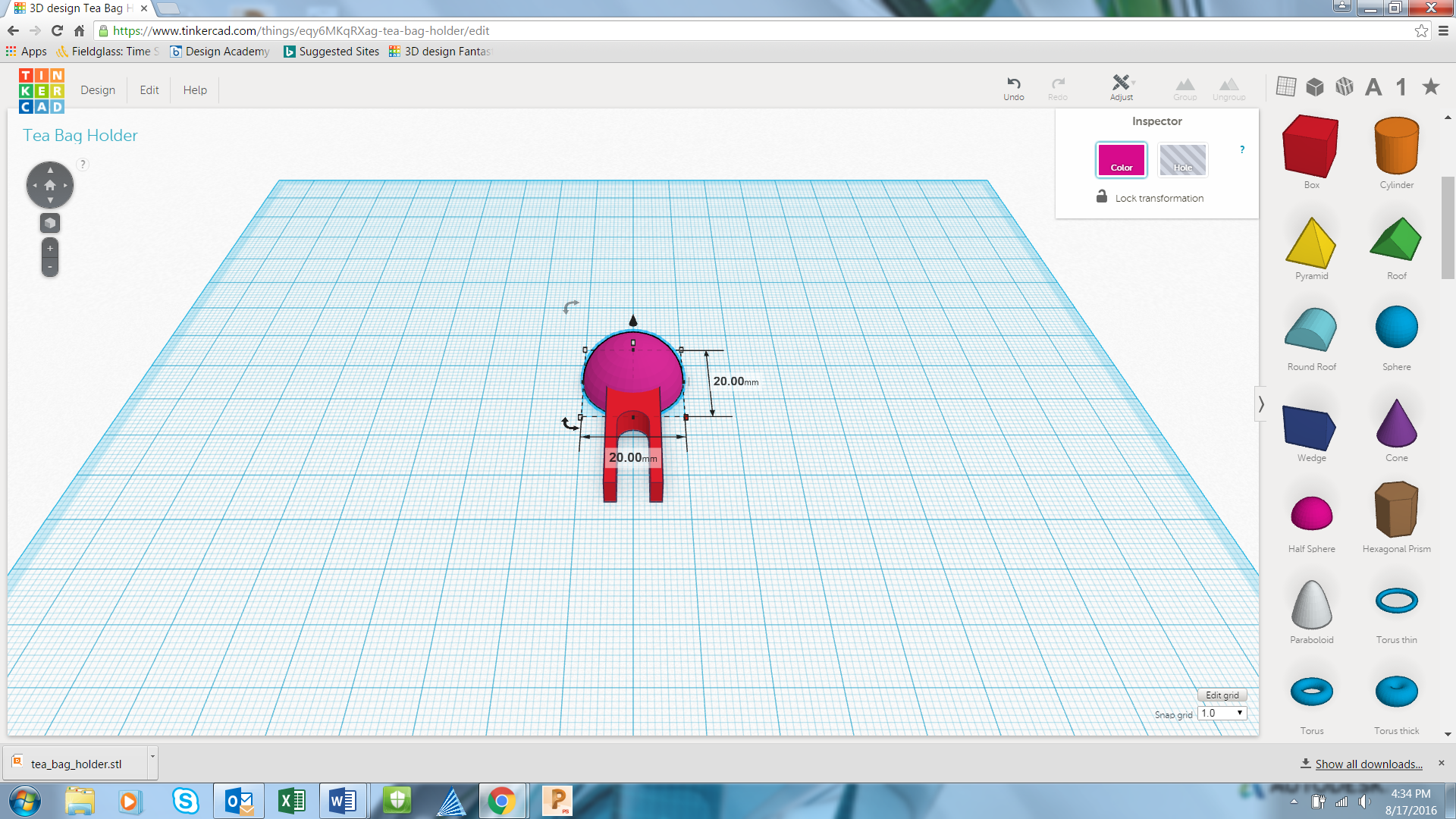This screenshot has height=819, width=1456.
Task: Click the 20.00 mm height dimension value
Action: 735,381
